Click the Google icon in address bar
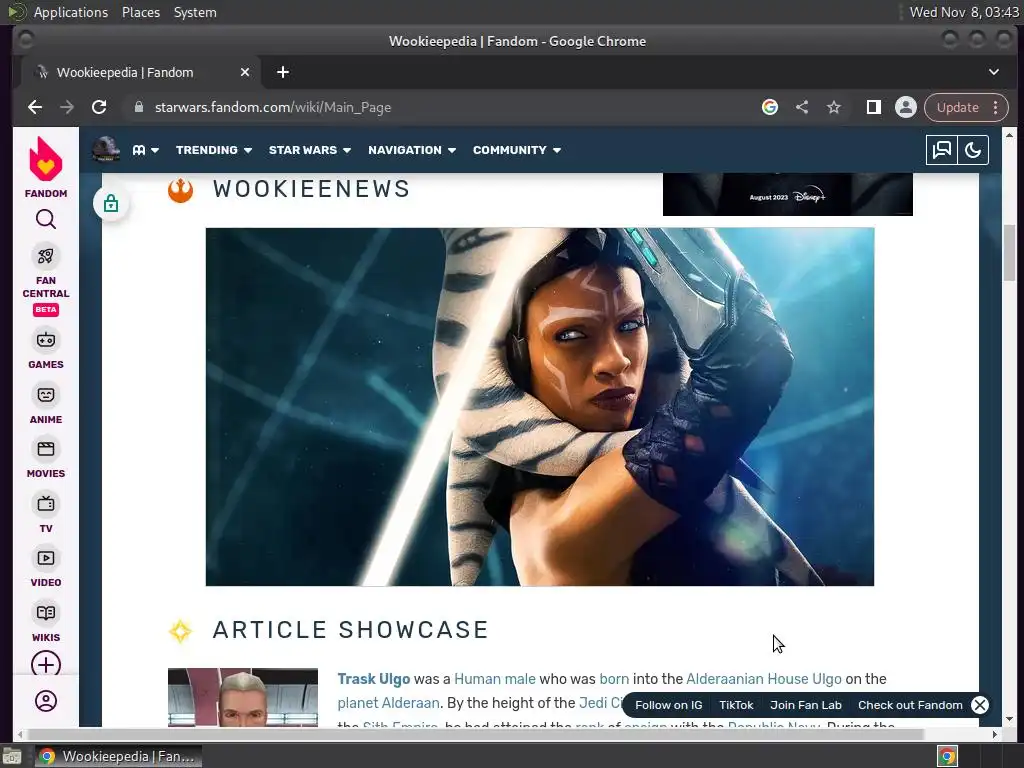The height and width of the screenshot is (768, 1024). click(770, 107)
